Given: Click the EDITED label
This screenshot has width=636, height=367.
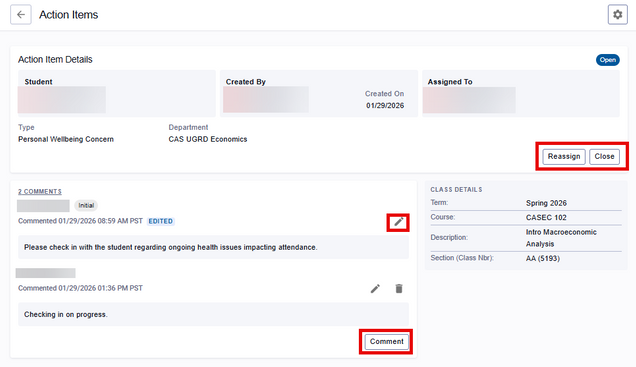Looking at the screenshot, I should (161, 221).
